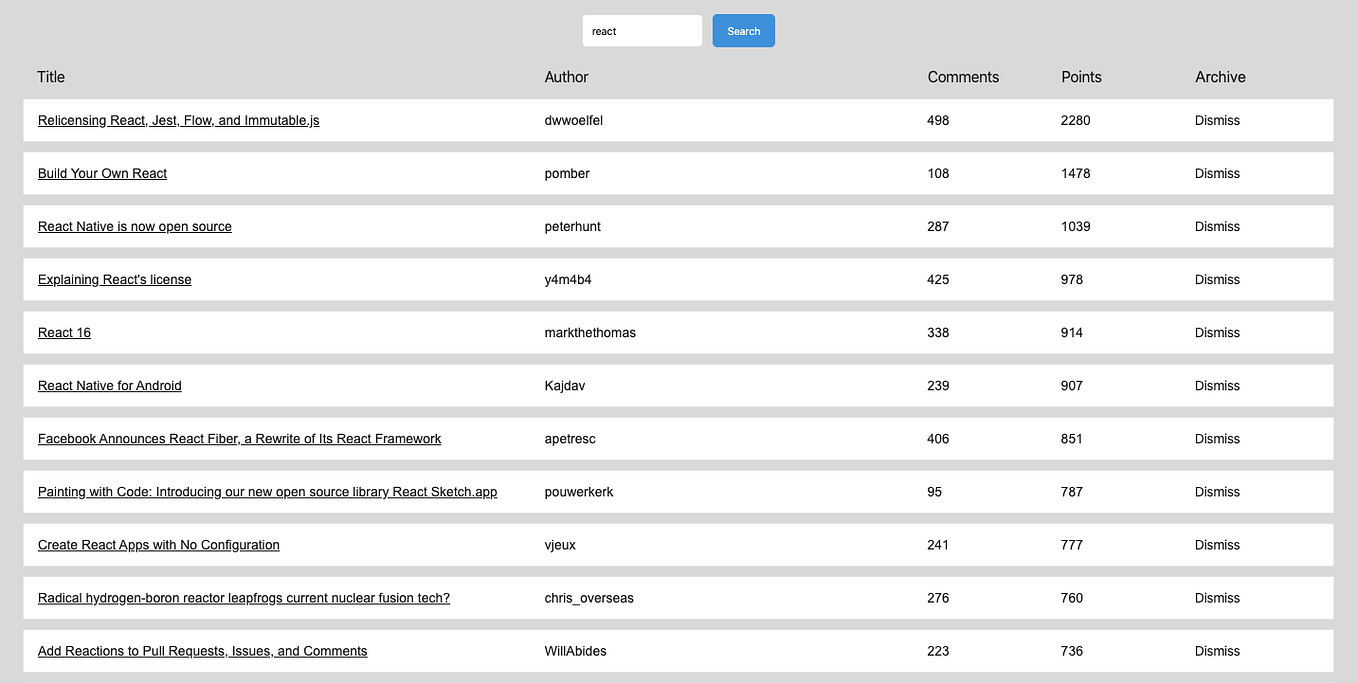Screen dimensions: 1358x683
Task: Open the React Native is now open source link
Action: pos(134,226)
